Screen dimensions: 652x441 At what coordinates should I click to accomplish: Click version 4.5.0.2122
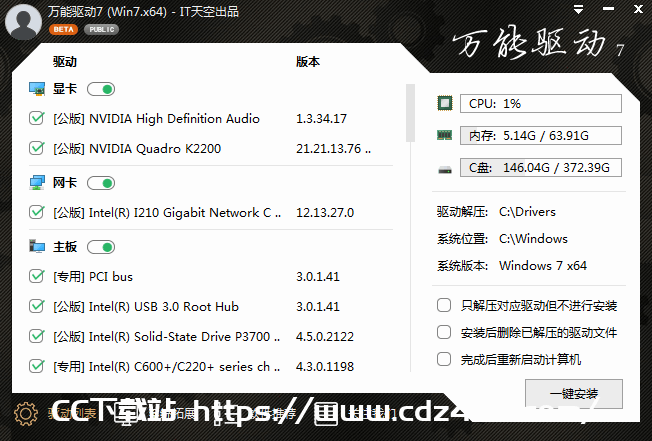click(325, 337)
